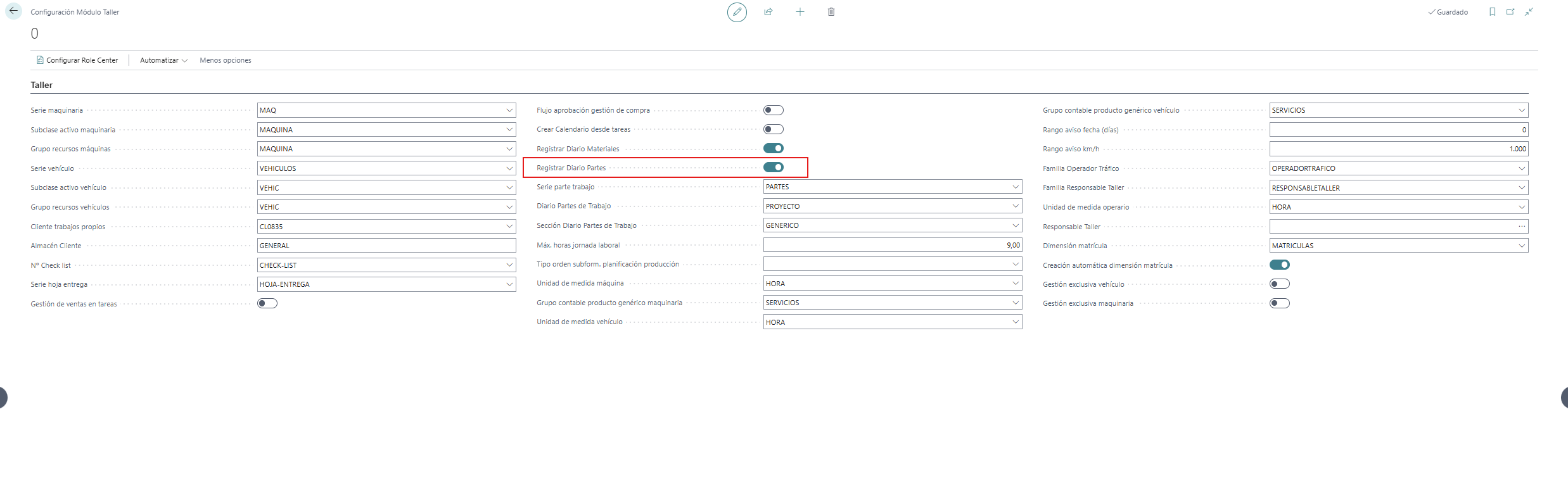Click the plus new record icon

800,12
